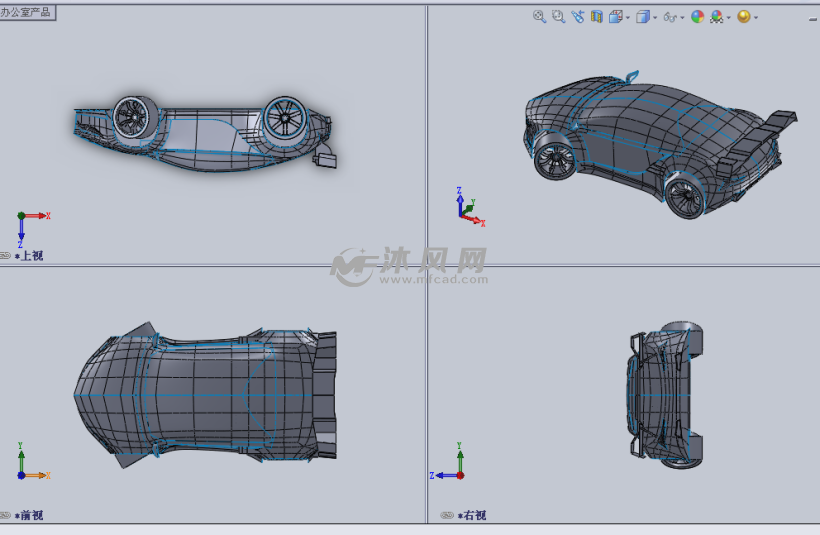
Task: Click the 办公室产品 tab label
Action: pos(27,12)
